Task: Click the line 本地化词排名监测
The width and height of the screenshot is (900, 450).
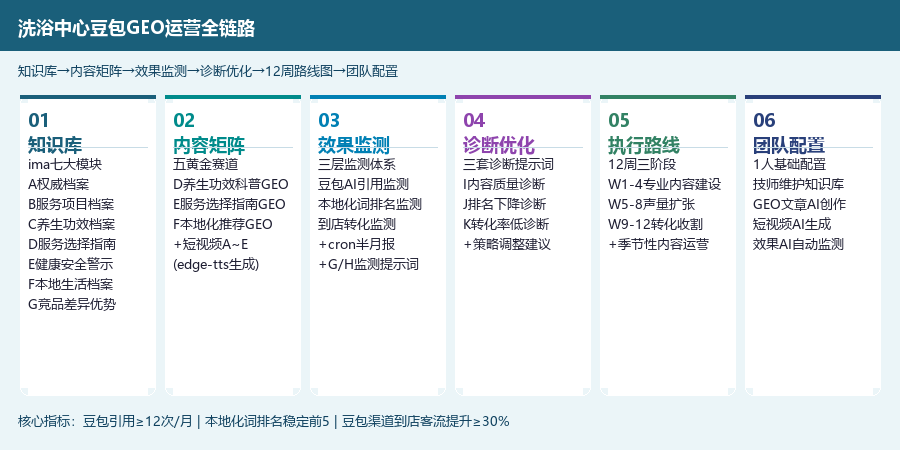Action: point(370,204)
